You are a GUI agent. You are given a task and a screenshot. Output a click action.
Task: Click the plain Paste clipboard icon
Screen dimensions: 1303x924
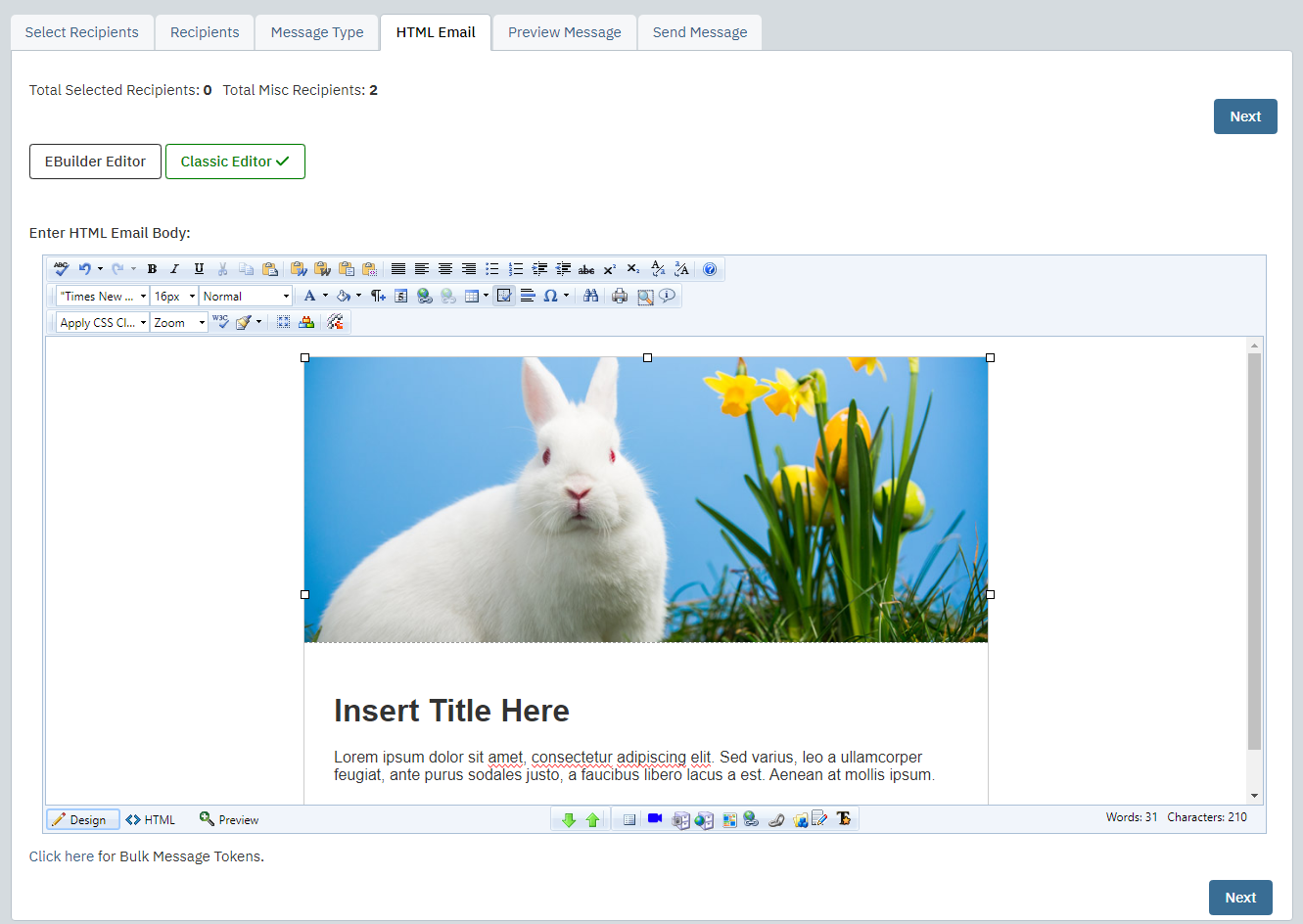pos(270,269)
